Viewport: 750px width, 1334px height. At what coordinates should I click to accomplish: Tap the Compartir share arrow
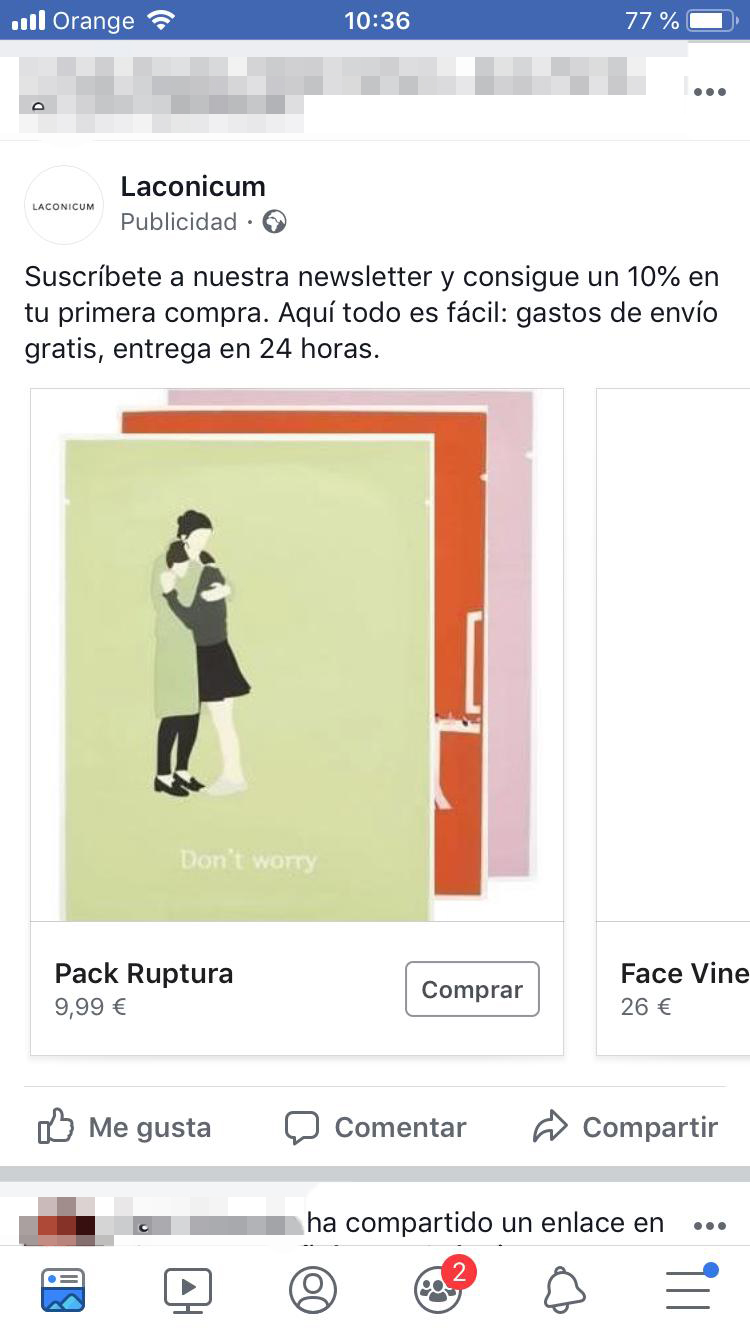[550, 1128]
